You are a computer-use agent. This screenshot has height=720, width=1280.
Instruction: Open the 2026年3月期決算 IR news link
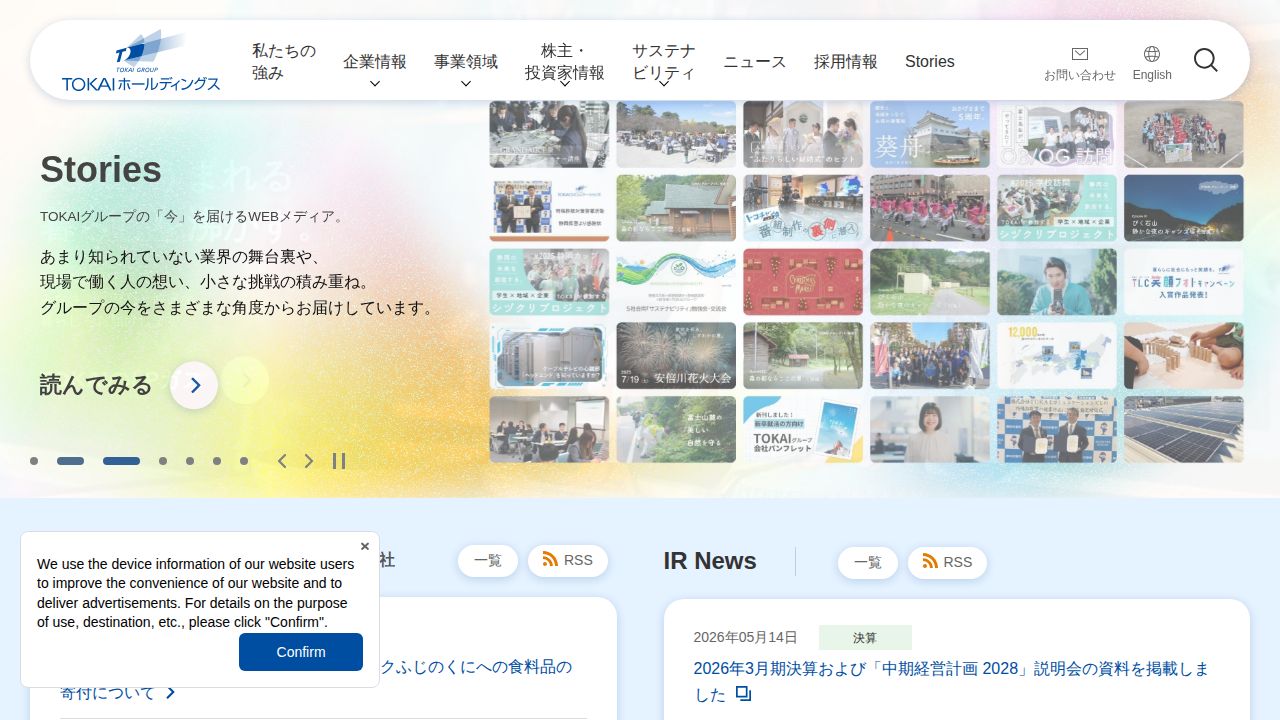pos(951,681)
